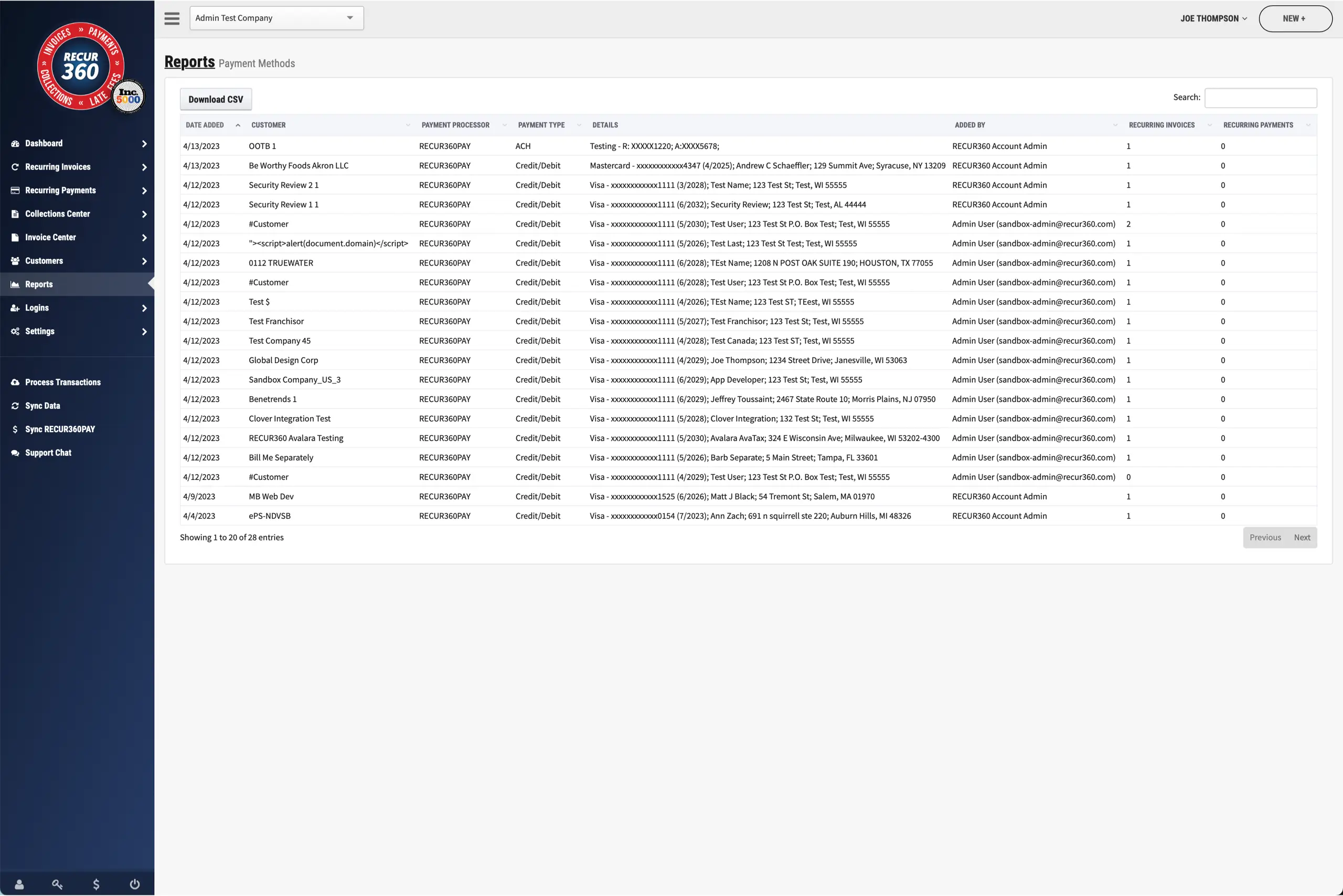Viewport: 1343px width, 896px height.
Task: Click the Customers people icon
Action: click(15, 261)
